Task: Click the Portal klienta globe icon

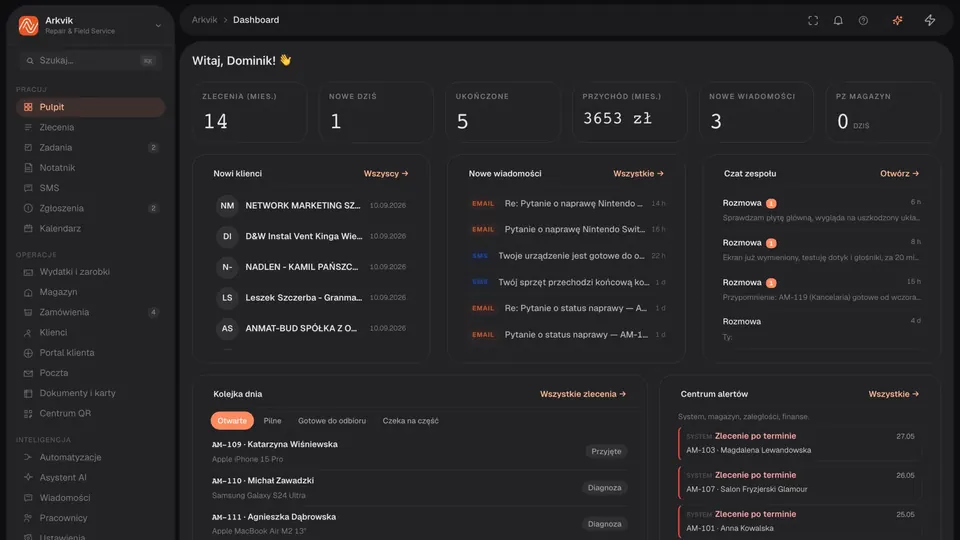Action: click(28, 353)
